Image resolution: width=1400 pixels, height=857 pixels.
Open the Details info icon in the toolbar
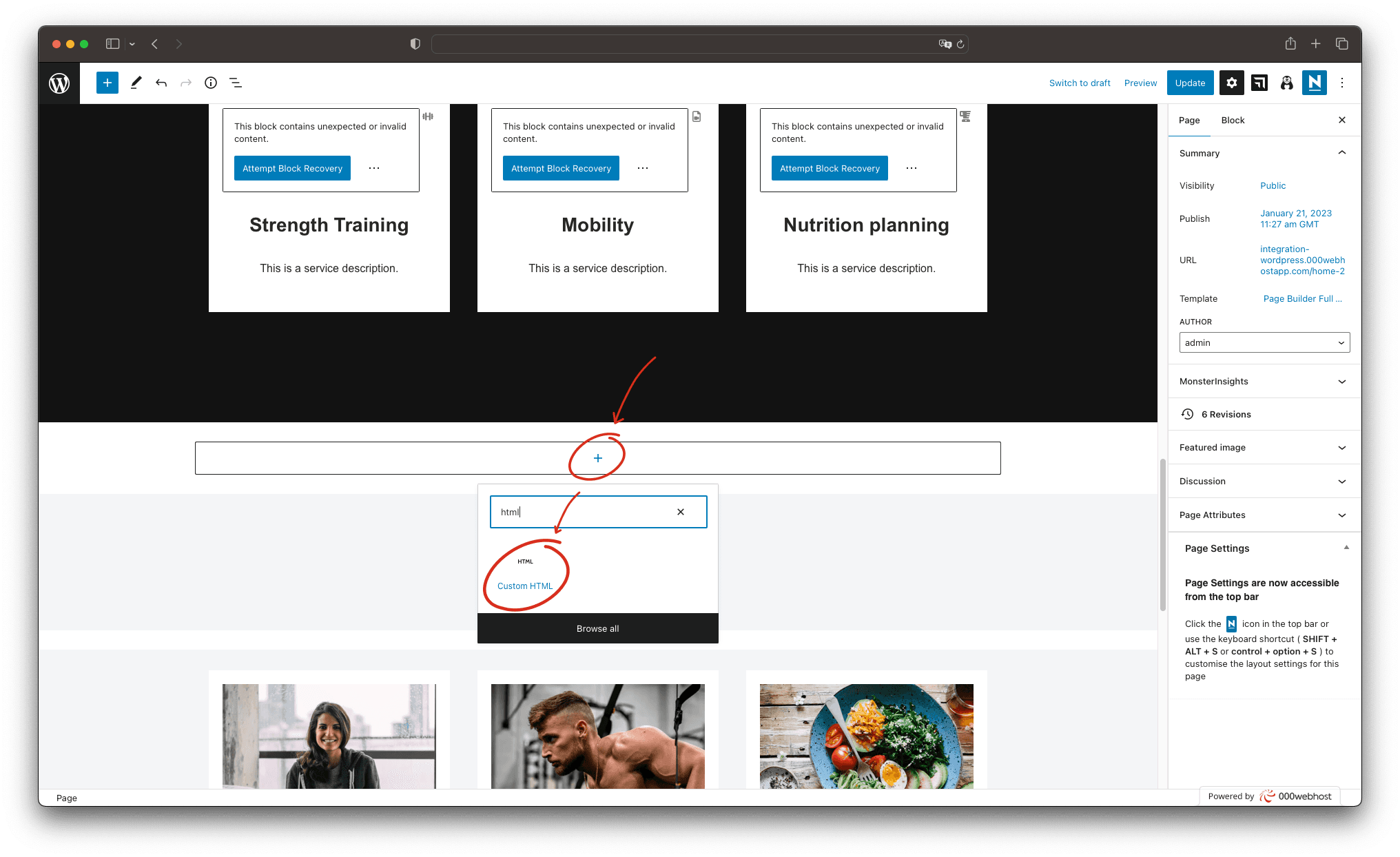[x=210, y=83]
